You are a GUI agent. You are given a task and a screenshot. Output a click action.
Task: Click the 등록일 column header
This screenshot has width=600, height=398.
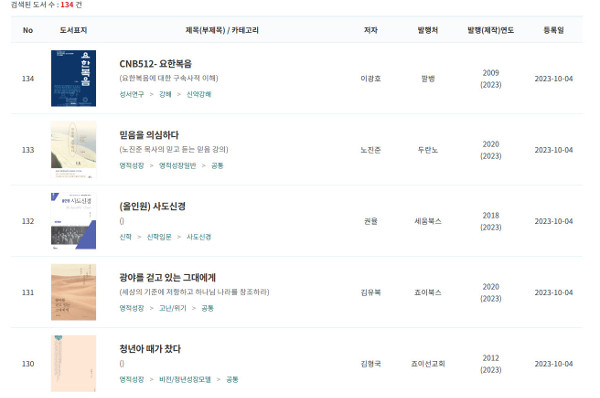point(554,30)
